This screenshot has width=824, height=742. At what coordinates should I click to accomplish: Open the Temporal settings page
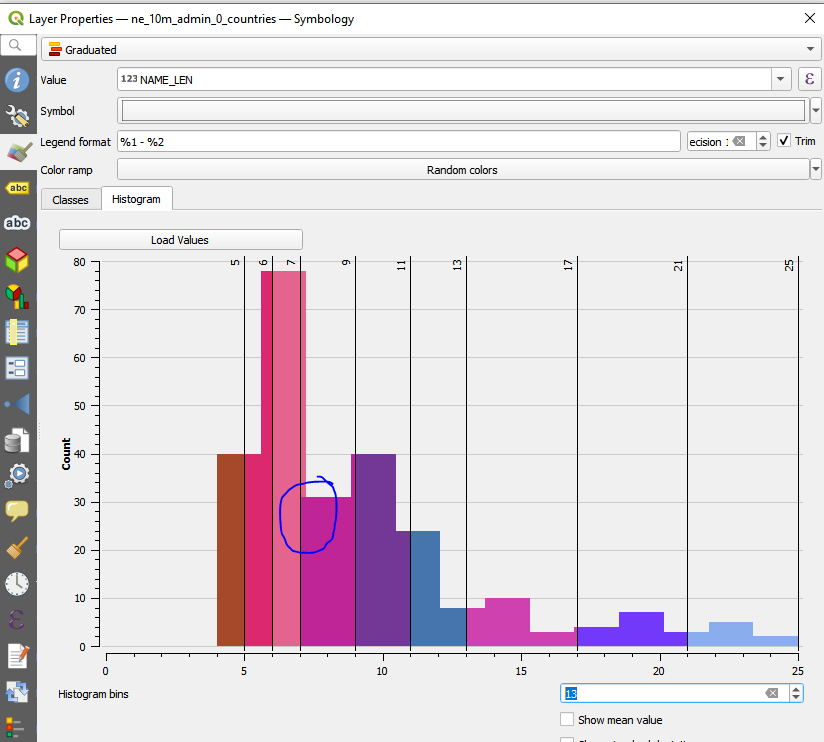point(17,585)
